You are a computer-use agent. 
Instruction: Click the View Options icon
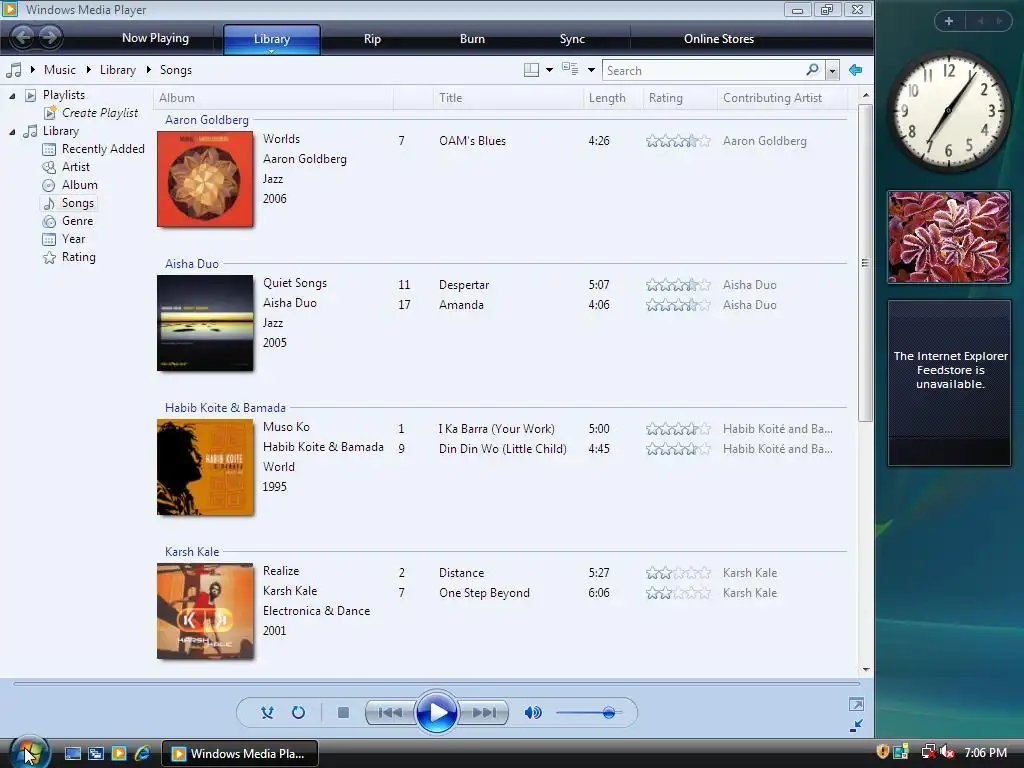570,69
